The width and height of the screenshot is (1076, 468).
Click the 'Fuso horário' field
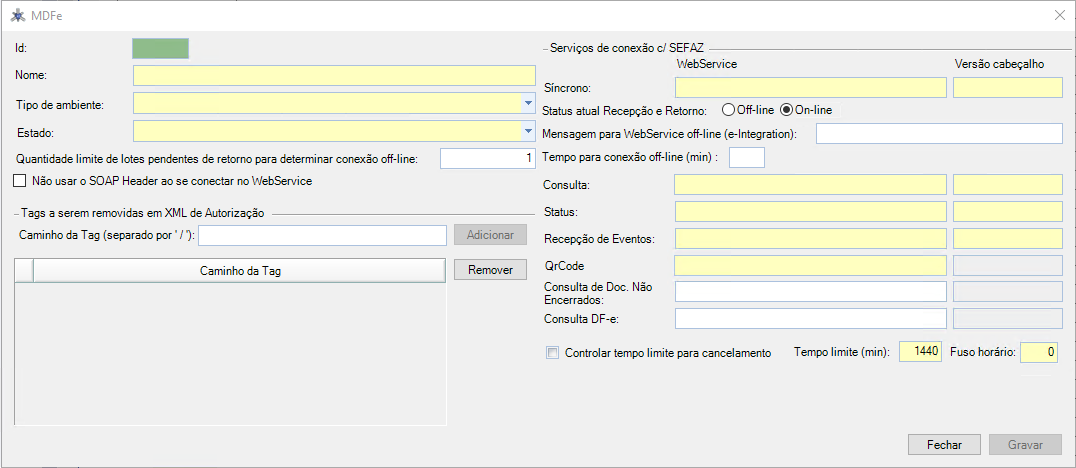coord(1039,352)
